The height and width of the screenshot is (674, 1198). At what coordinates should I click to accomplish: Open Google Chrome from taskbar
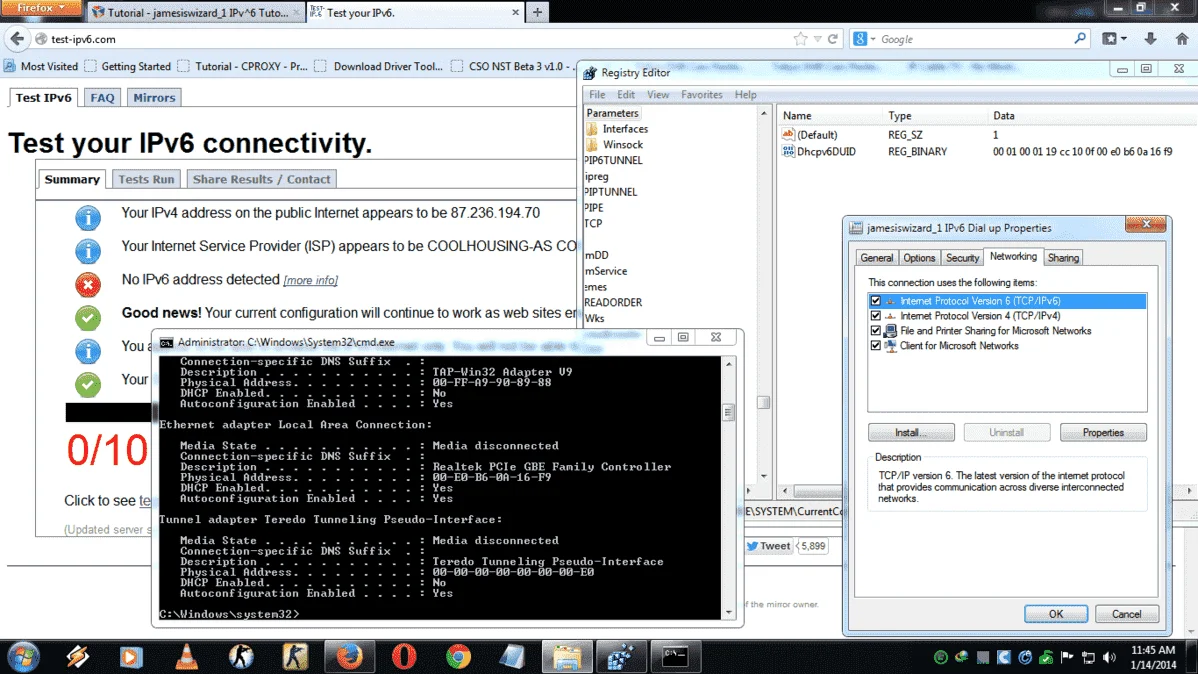coord(458,656)
